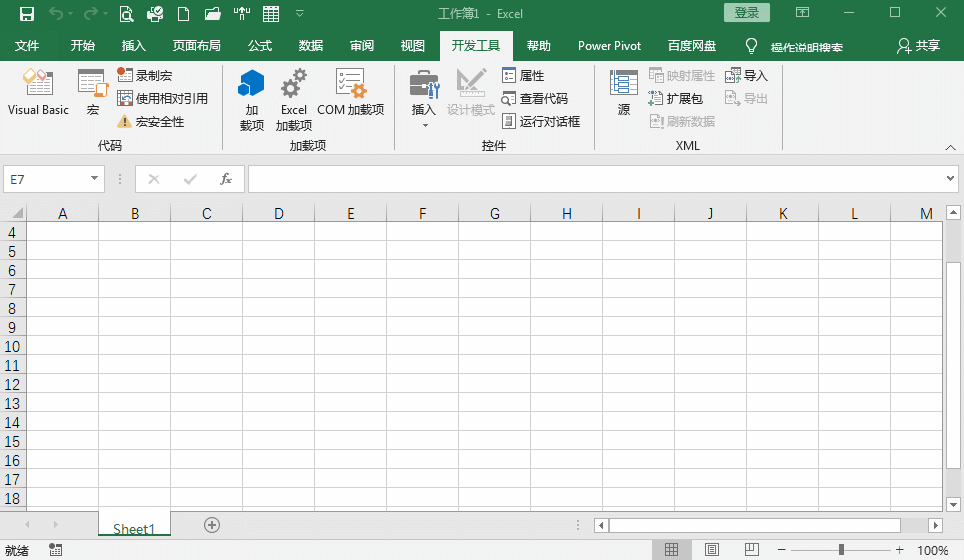Switch to the Insert (插入) ribbon tab

click(x=133, y=46)
